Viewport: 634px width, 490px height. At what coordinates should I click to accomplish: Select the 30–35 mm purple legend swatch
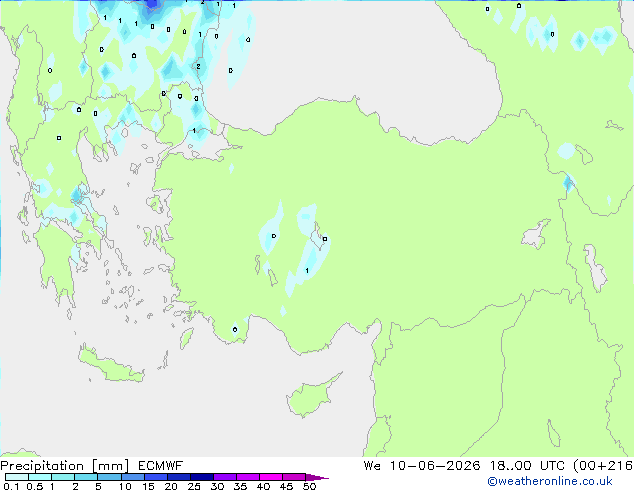pos(225,477)
